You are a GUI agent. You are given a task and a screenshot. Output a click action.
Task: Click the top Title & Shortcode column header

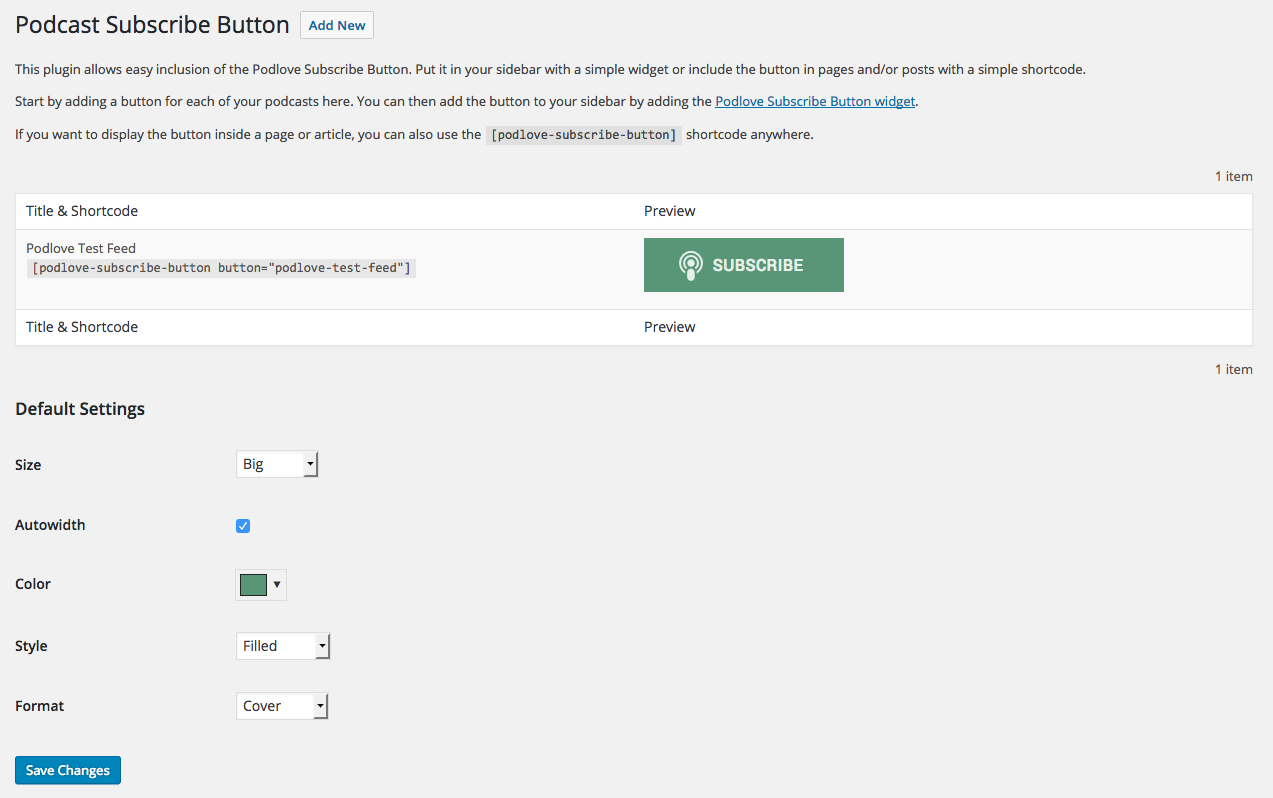coord(82,211)
